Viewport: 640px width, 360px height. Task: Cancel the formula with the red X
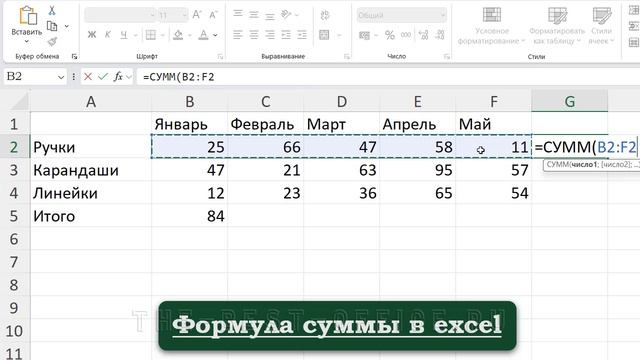tap(88, 76)
